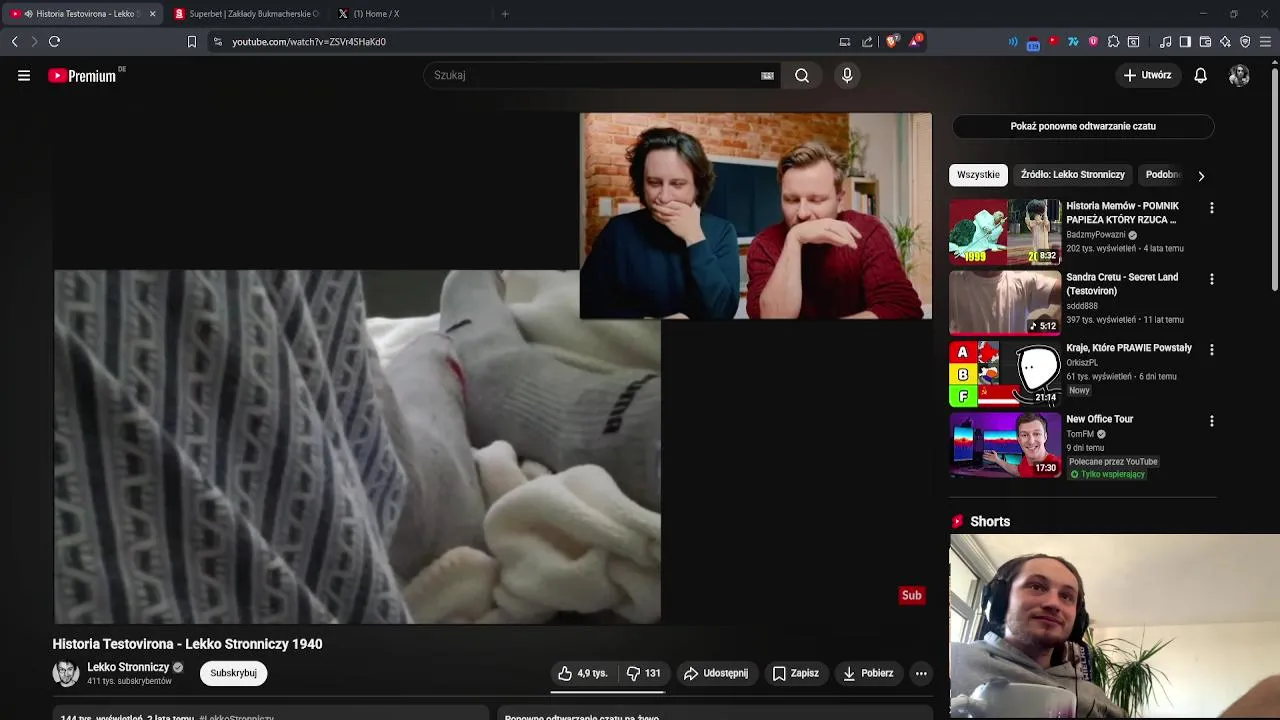
Task: Click the Udostępnij share button
Action: 716,673
